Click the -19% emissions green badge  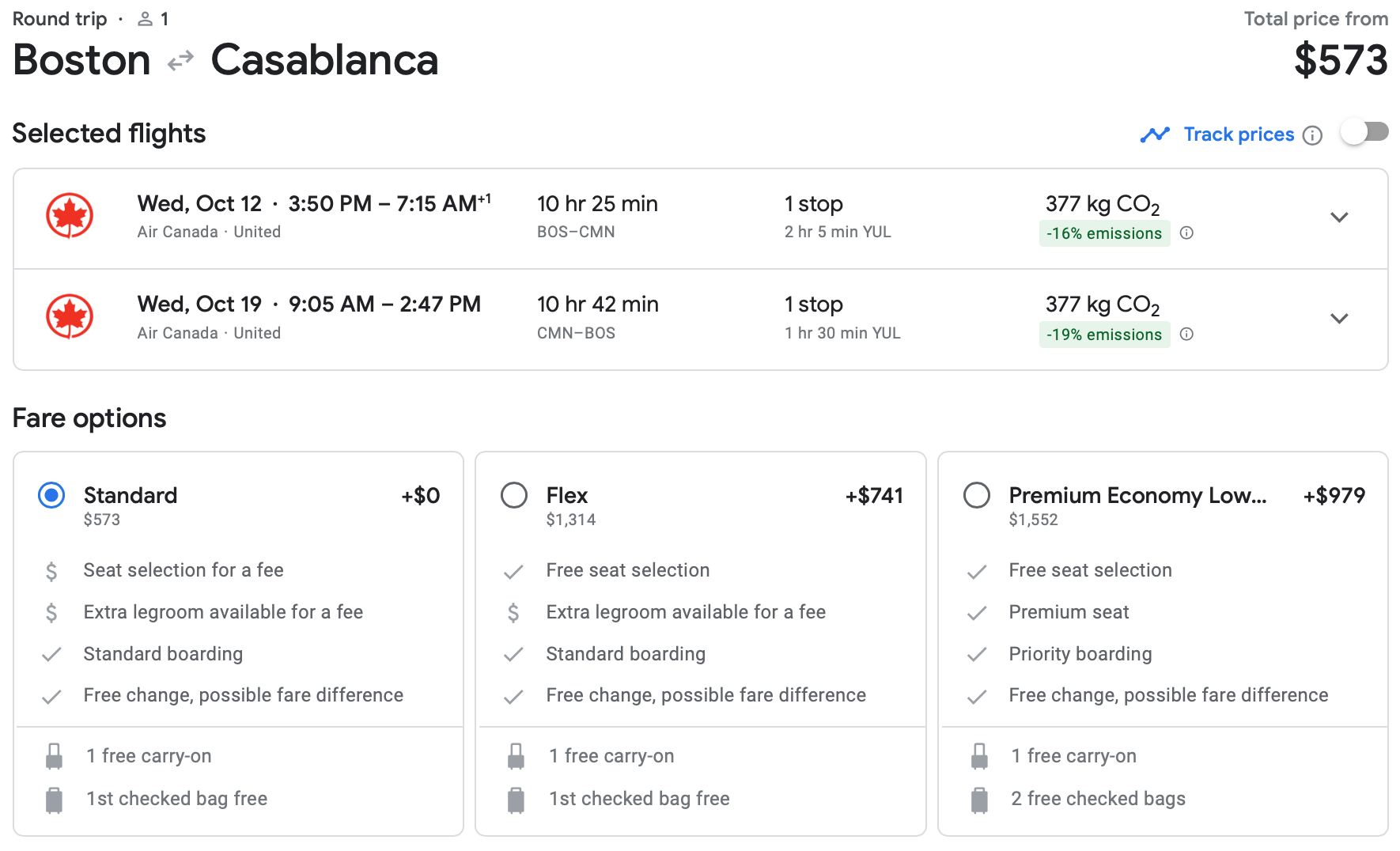pyautogui.click(x=1103, y=335)
